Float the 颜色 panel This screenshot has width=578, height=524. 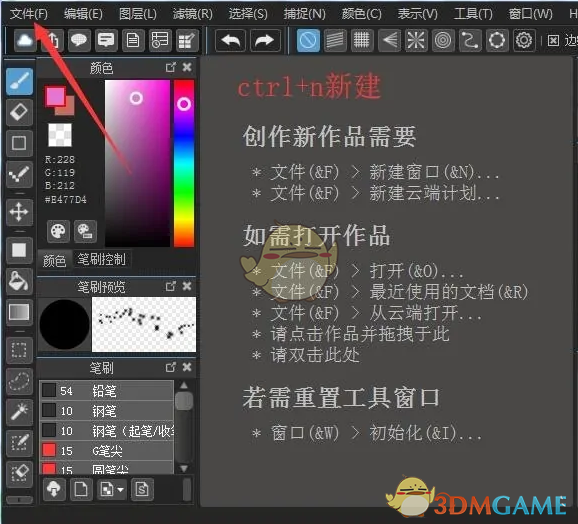[x=171, y=67]
